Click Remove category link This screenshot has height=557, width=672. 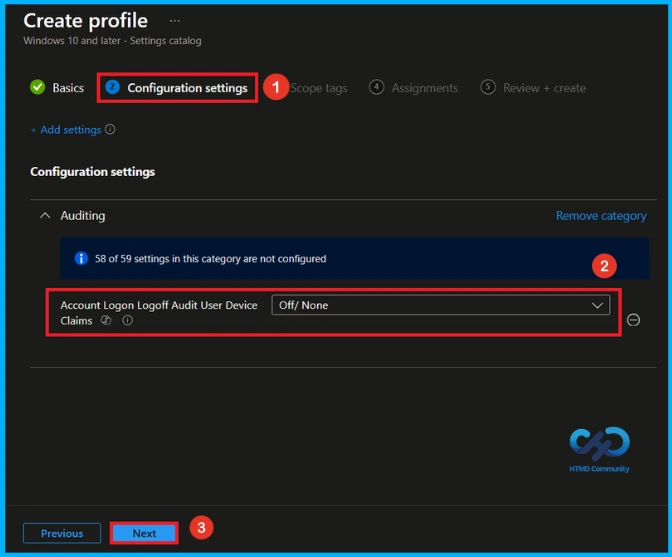601,216
